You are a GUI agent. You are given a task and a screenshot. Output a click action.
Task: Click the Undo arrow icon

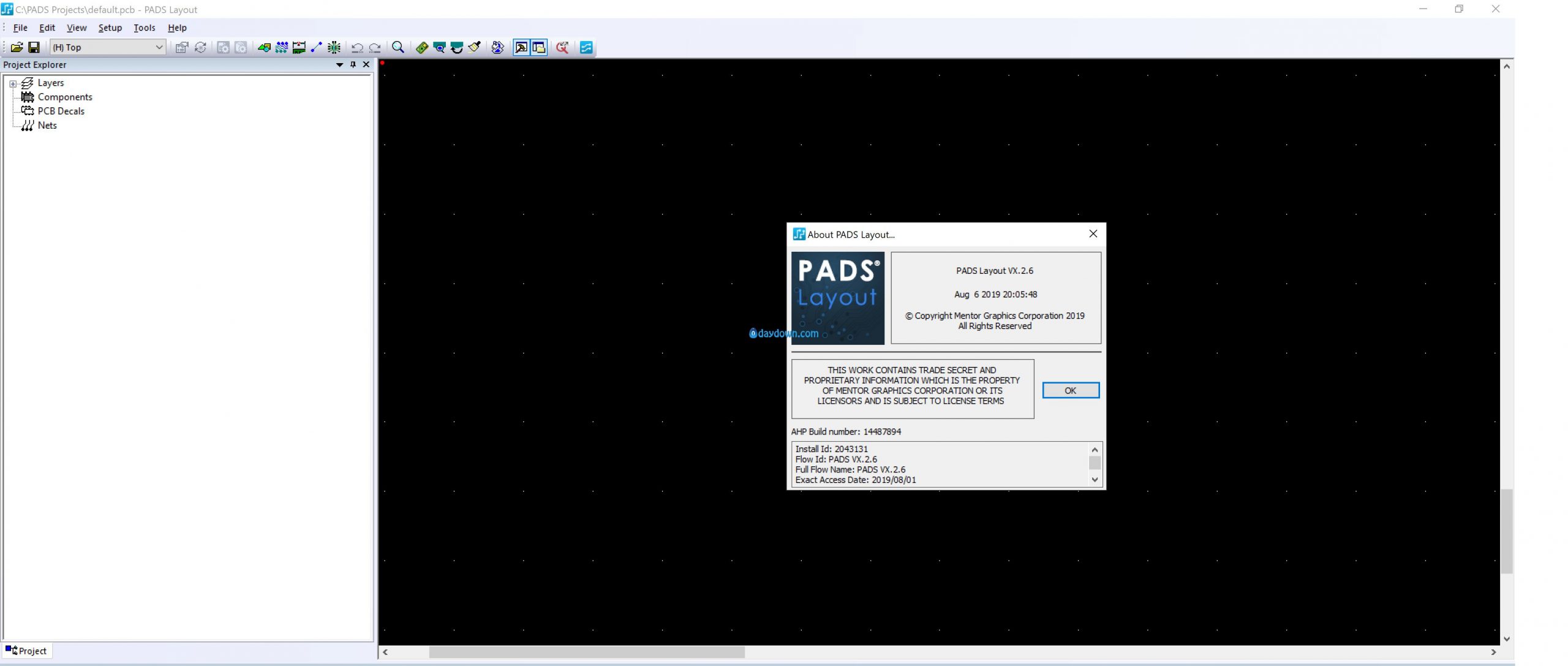coord(358,47)
